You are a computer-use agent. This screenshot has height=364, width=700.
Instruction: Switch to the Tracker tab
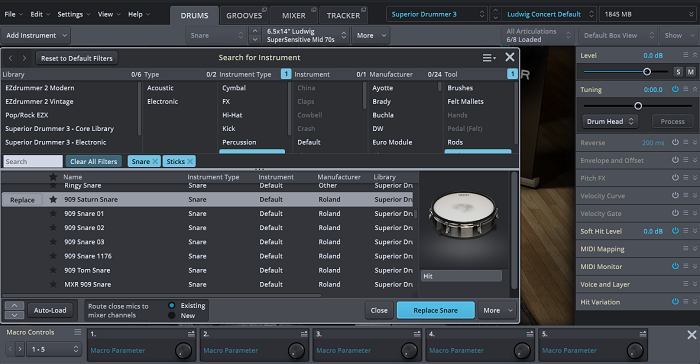click(x=343, y=16)
